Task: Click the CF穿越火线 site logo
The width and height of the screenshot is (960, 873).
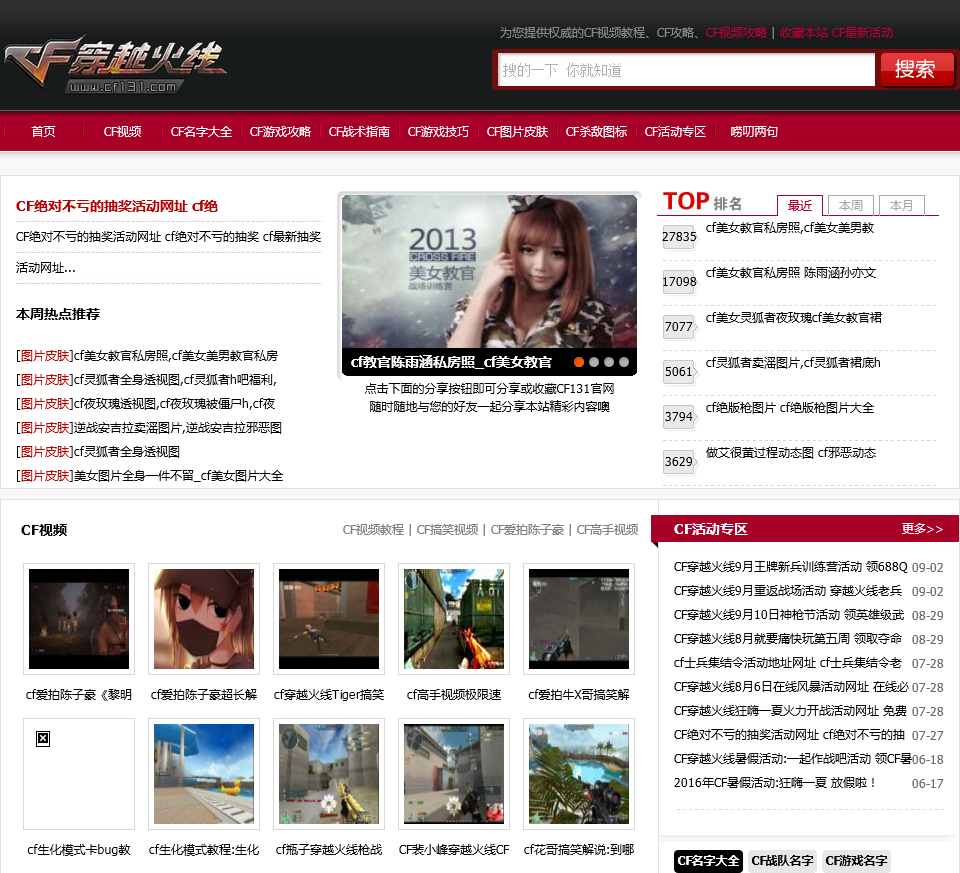Action: (x=115, y=64)
